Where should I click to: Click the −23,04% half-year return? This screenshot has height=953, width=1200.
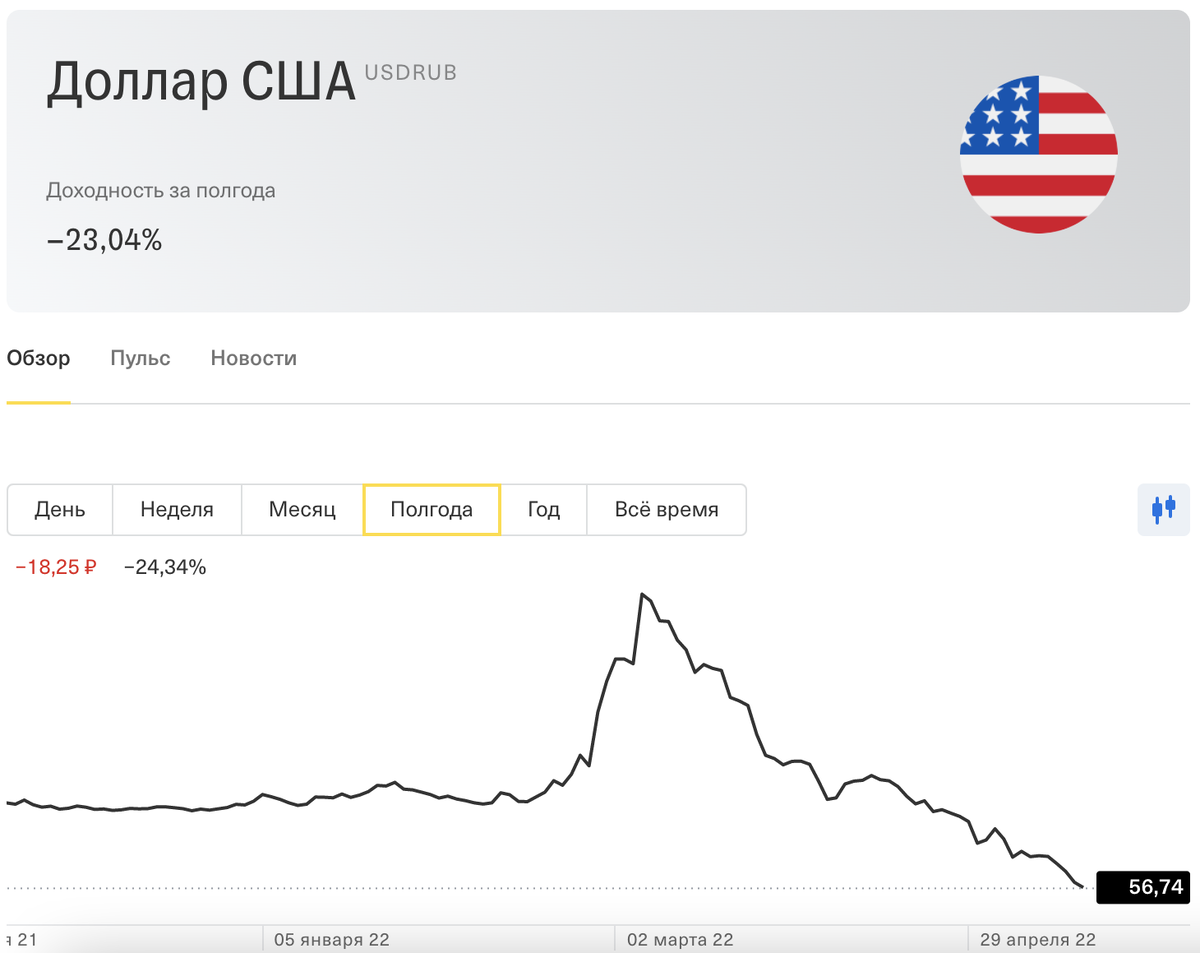[x=104, y=240]
